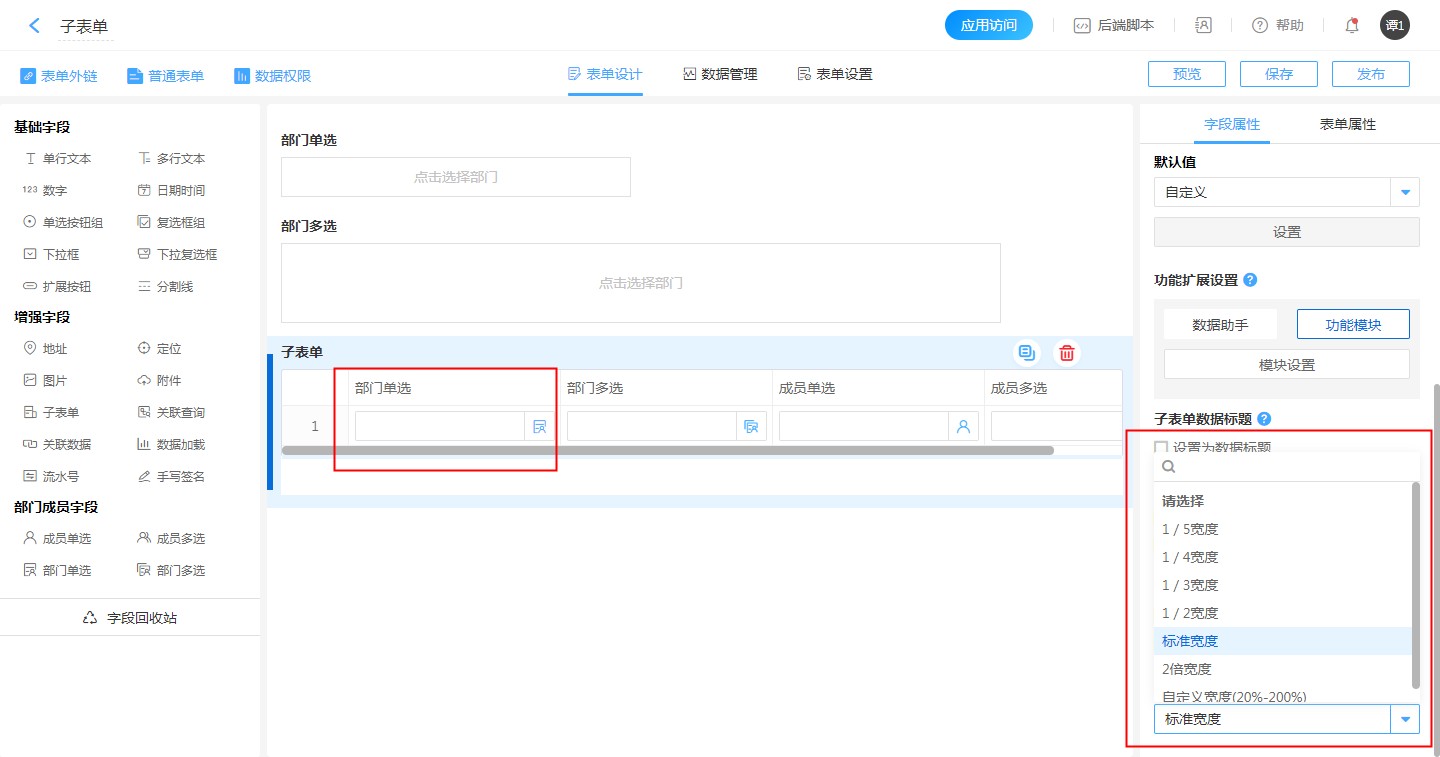Click the 应用访问 button
The height and width of the screenshot is (757, 1440).
coord(988,26)
